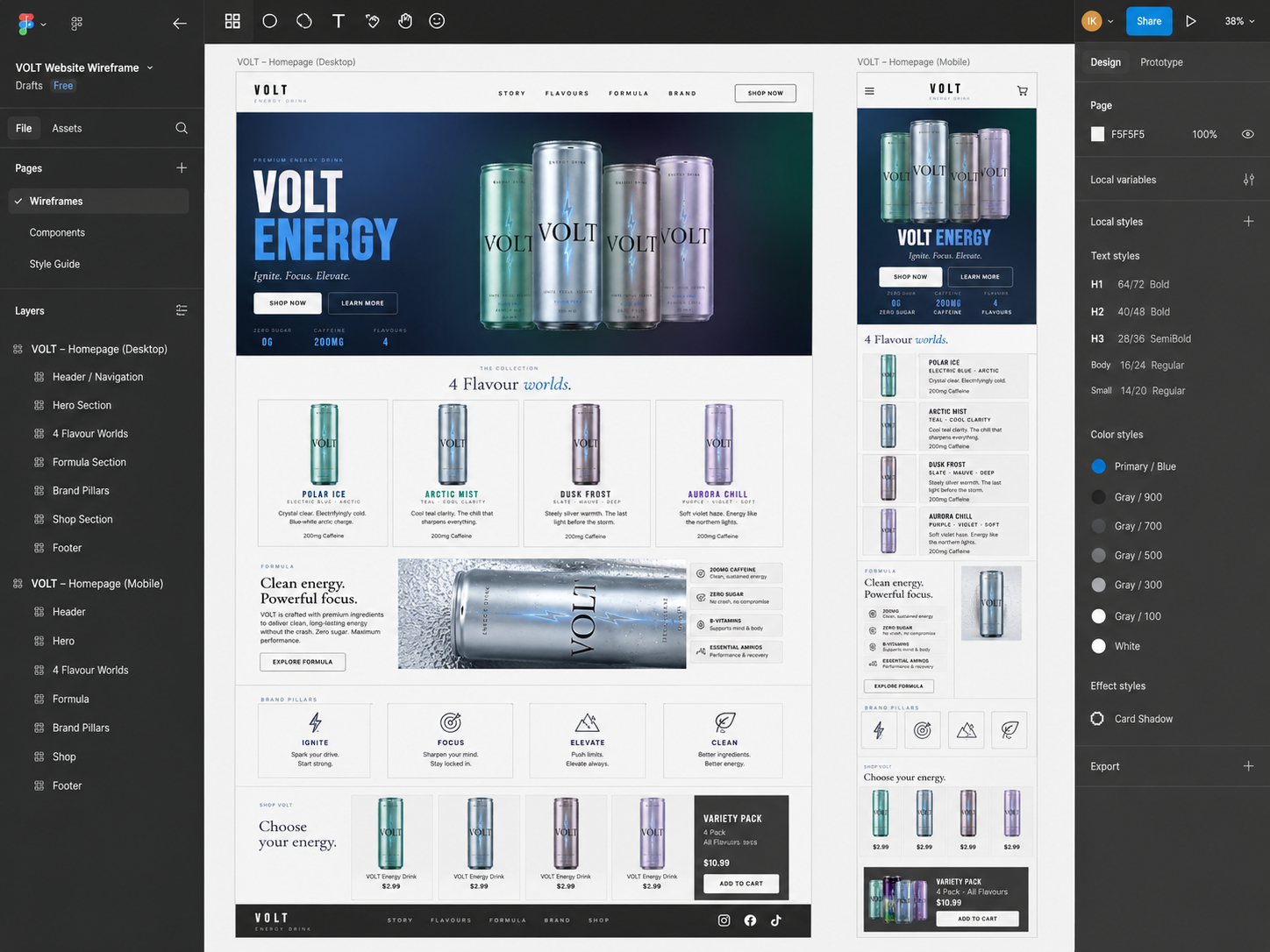The image size is (1270, 952).
Task: Add a local style with the plus icon
Action: [x=1248, y=222]
